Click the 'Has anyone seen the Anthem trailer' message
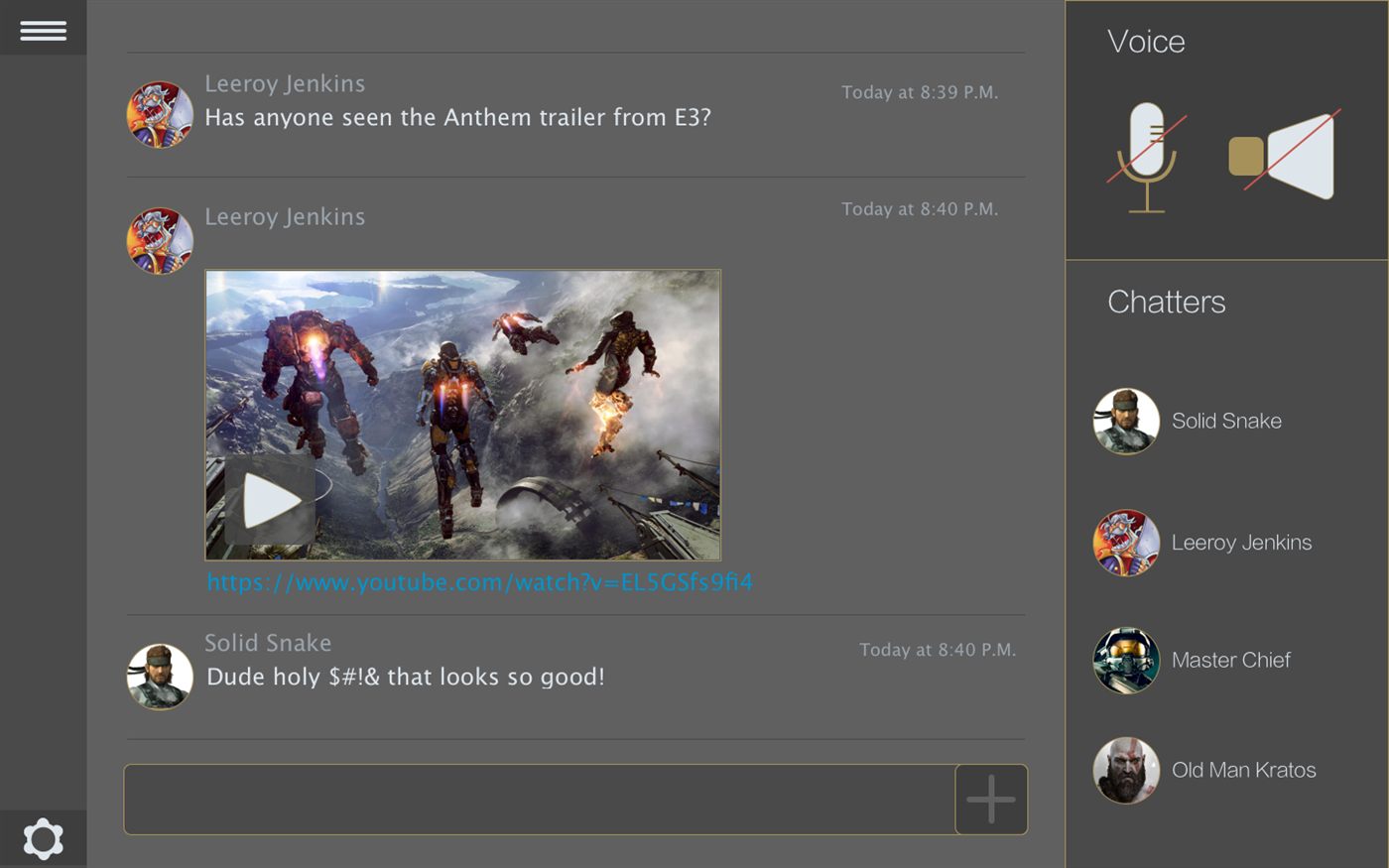The image size is (1389, 868). click(x=457, y=117)
